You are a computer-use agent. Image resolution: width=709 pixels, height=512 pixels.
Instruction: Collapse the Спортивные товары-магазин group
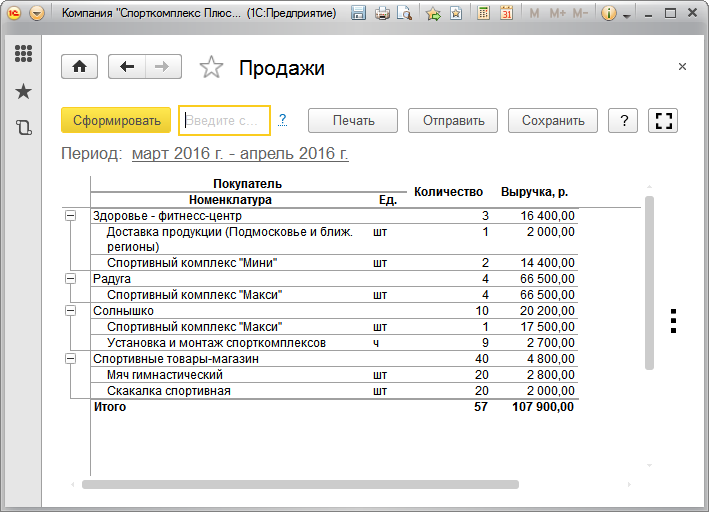point(70,359)
